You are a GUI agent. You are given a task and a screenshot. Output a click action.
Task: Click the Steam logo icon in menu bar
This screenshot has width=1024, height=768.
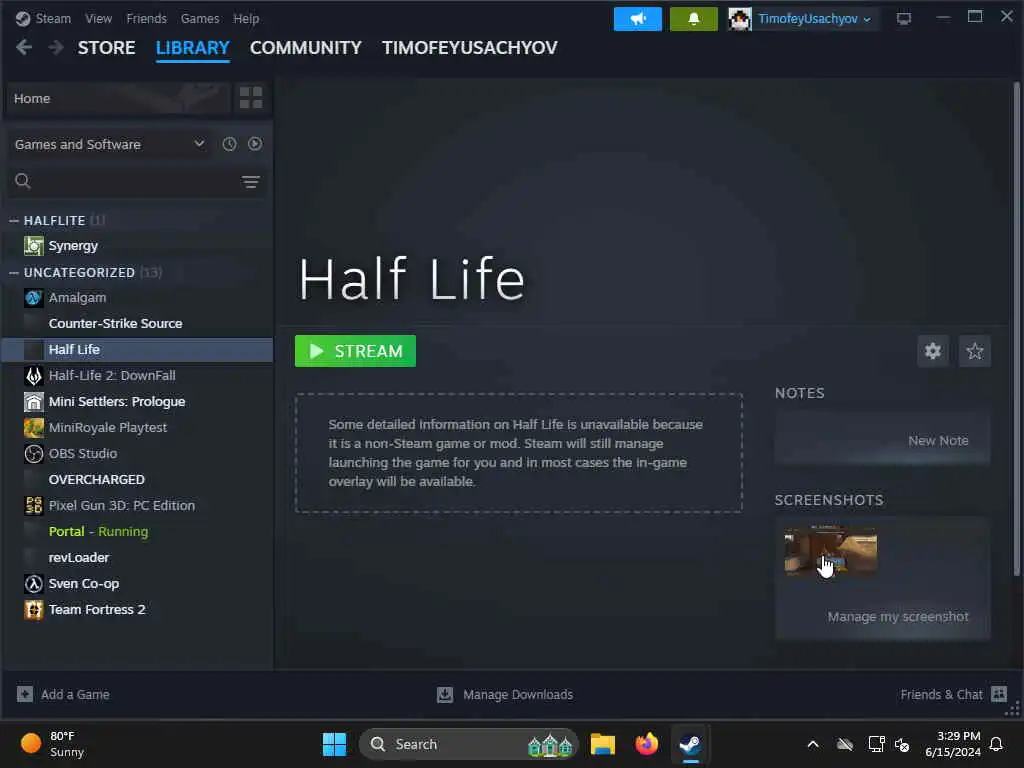(22, 18)
